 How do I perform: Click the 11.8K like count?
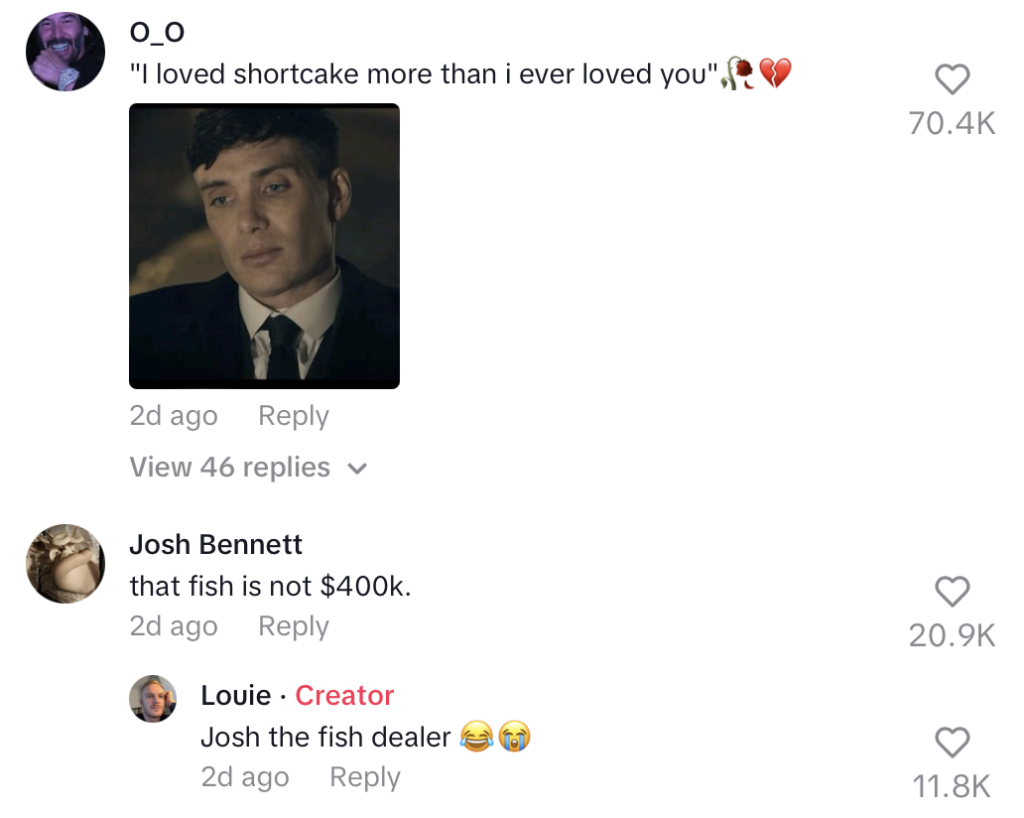(x=951, y=786)
